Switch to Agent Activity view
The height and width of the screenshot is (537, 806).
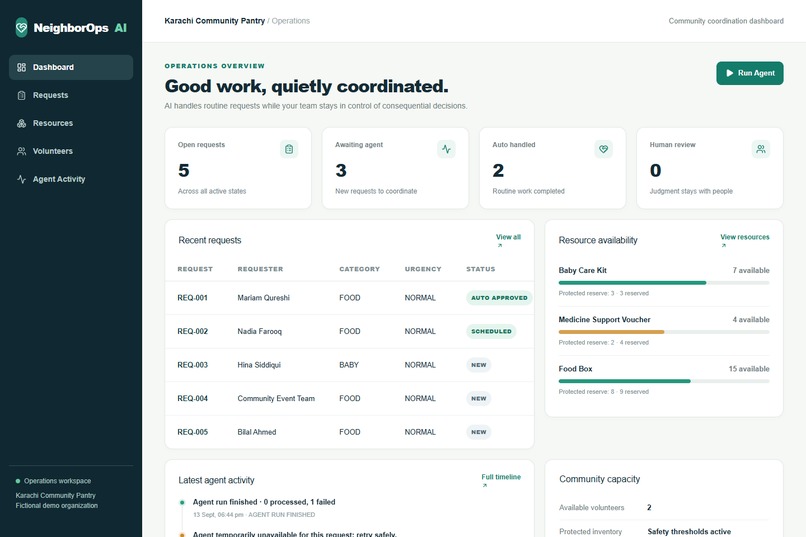[71, 179]
